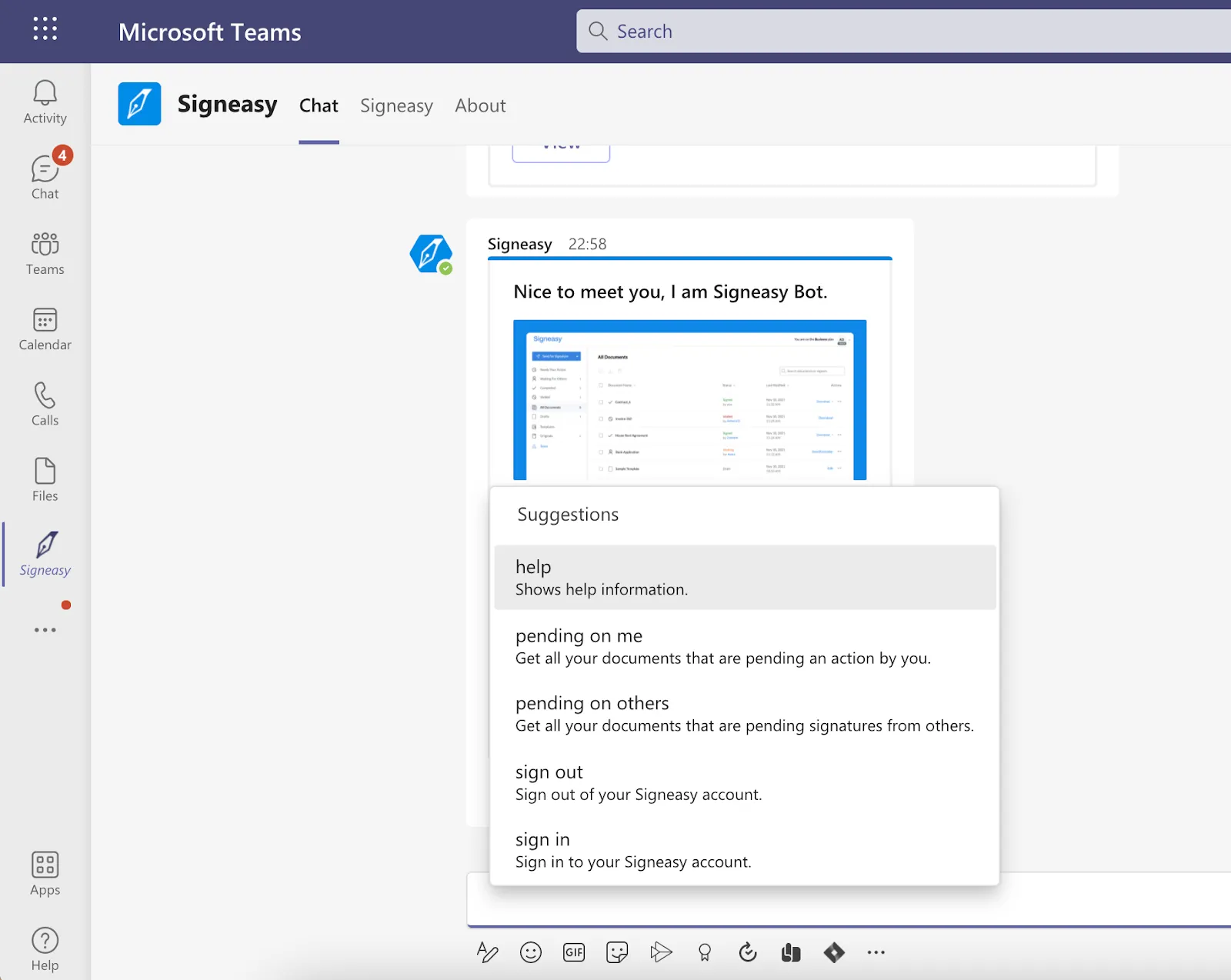Image resolution: width=1231 pixels, height=980 pixels.
Task: Click inside the Search box
Action: [x=904, y=31]
